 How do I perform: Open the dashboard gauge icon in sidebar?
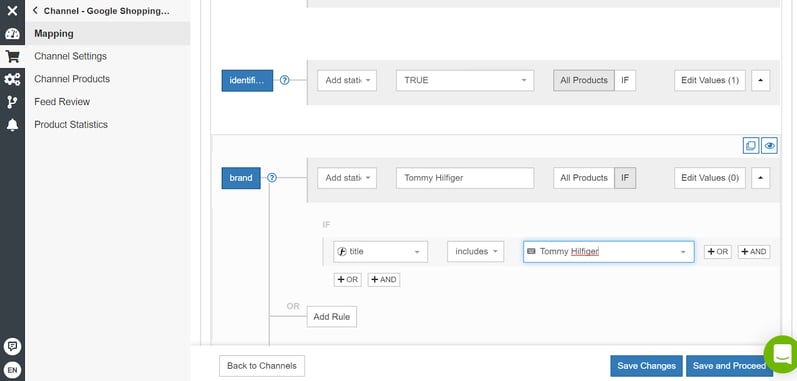pyautogui.click(x=12, y=34)
